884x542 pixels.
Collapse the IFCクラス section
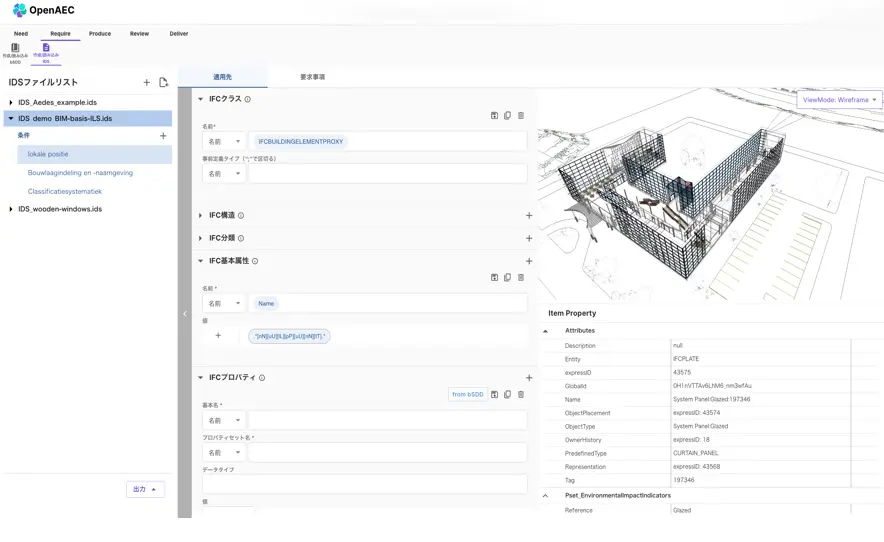(200, 99)
